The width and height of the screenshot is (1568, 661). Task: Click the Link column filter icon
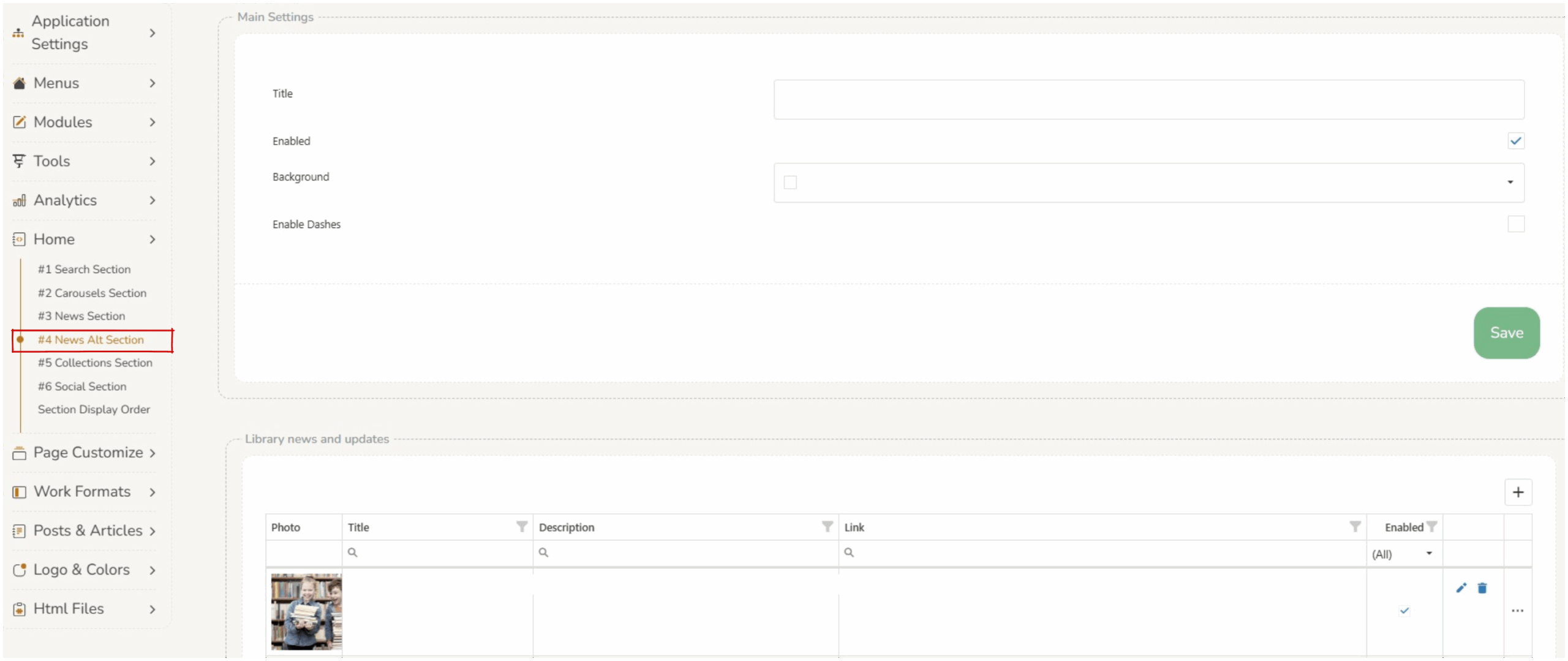pos(1355,527)
